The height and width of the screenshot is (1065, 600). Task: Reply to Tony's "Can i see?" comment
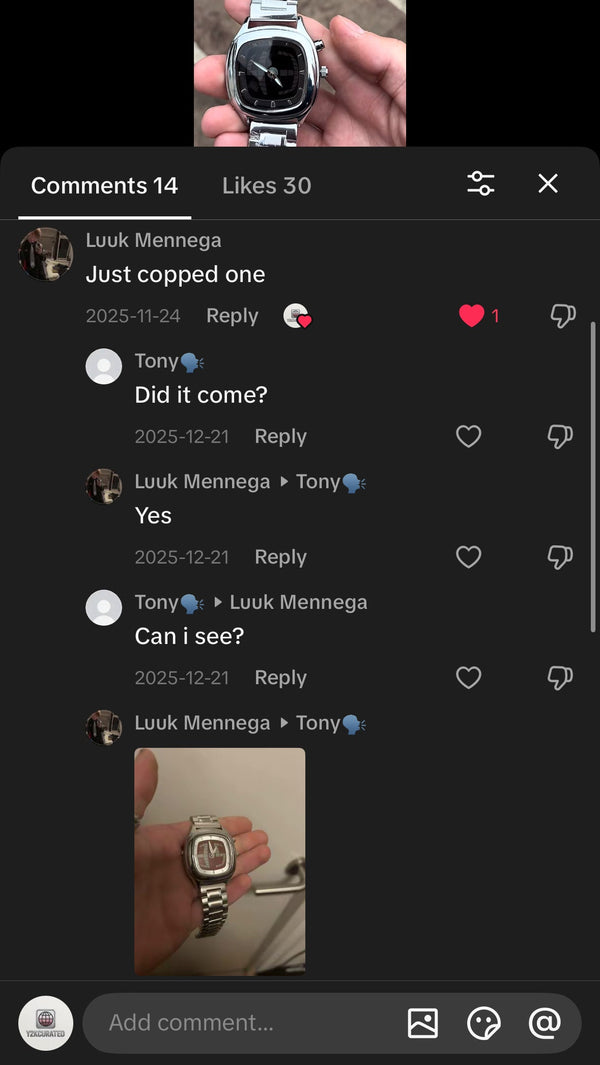(x=280, y=678)
